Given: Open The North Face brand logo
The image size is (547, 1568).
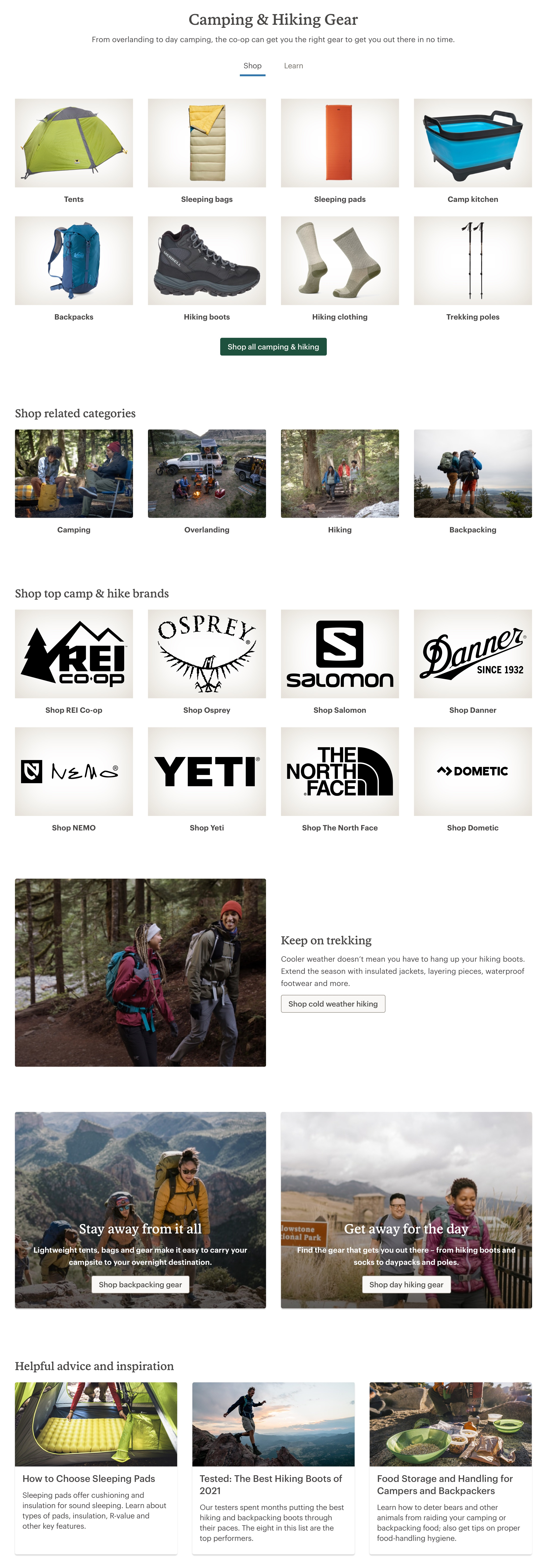Looking at the screenshot, I should (339, 771).
